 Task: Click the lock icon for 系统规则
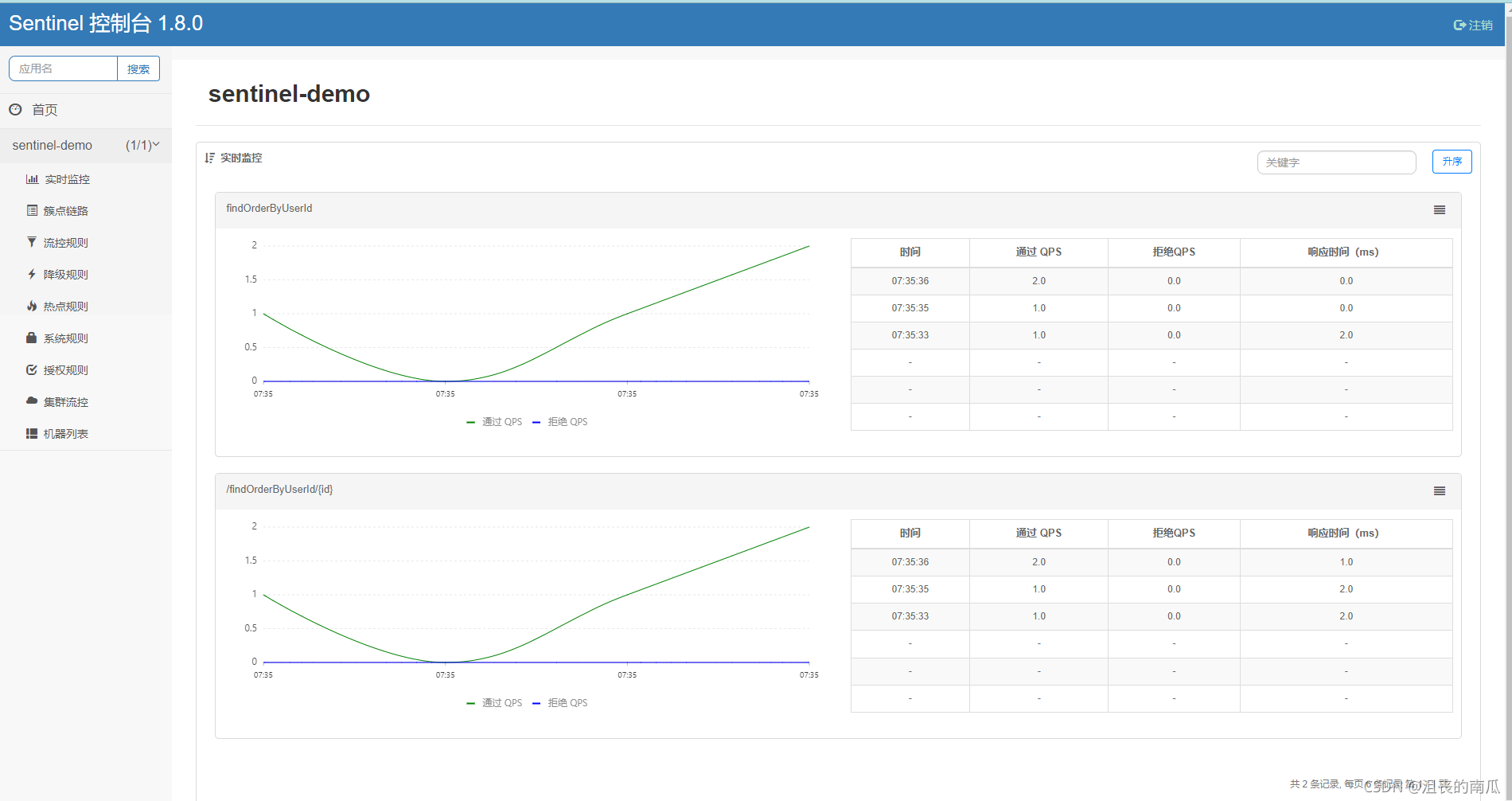32,338
